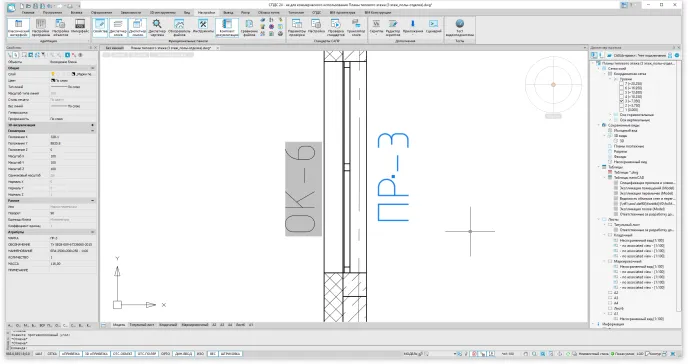Toggle ОРТО mode in status bar

165,353
